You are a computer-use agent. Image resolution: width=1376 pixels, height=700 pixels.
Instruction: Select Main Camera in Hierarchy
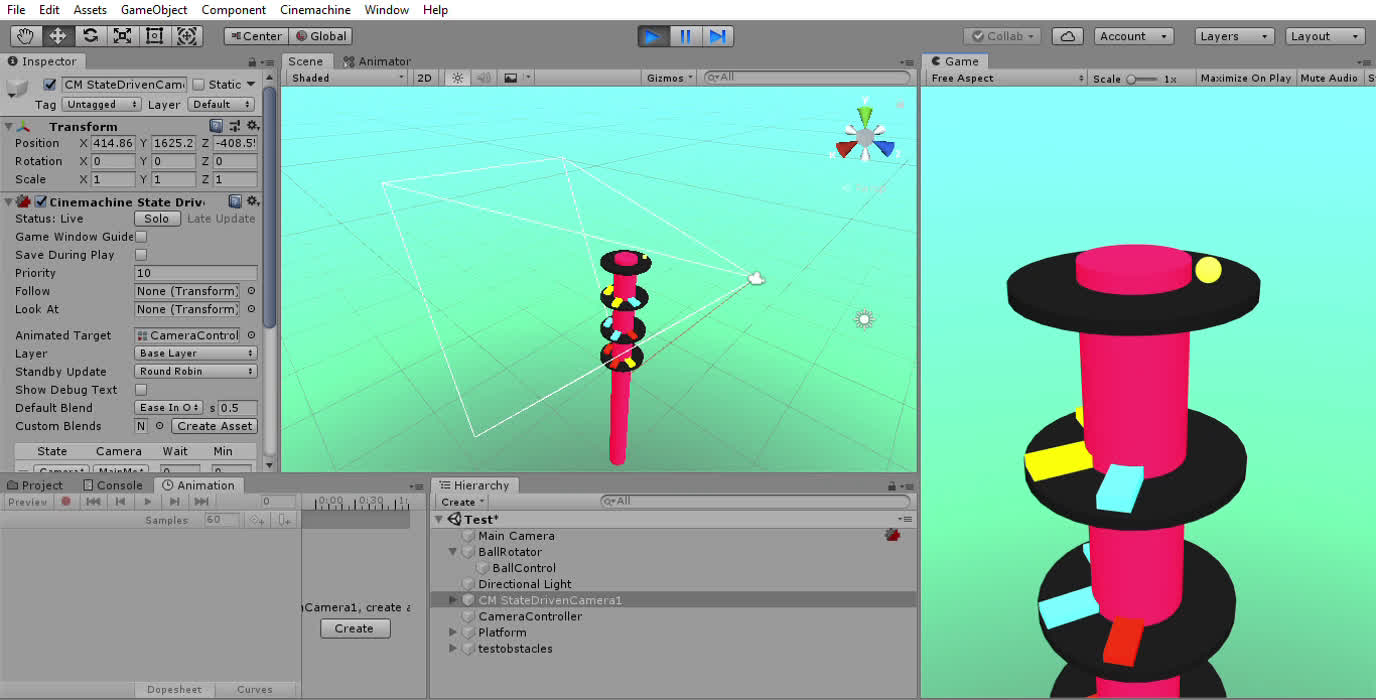[516, 536]
